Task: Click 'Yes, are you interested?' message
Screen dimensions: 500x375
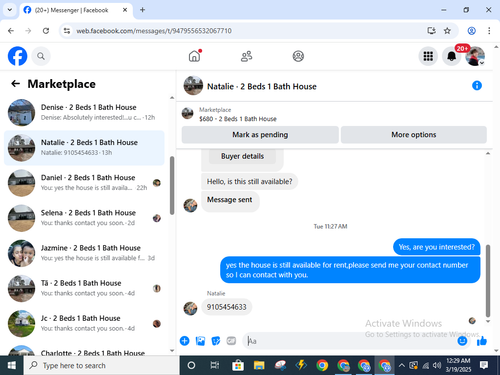Action: [437, 247]
